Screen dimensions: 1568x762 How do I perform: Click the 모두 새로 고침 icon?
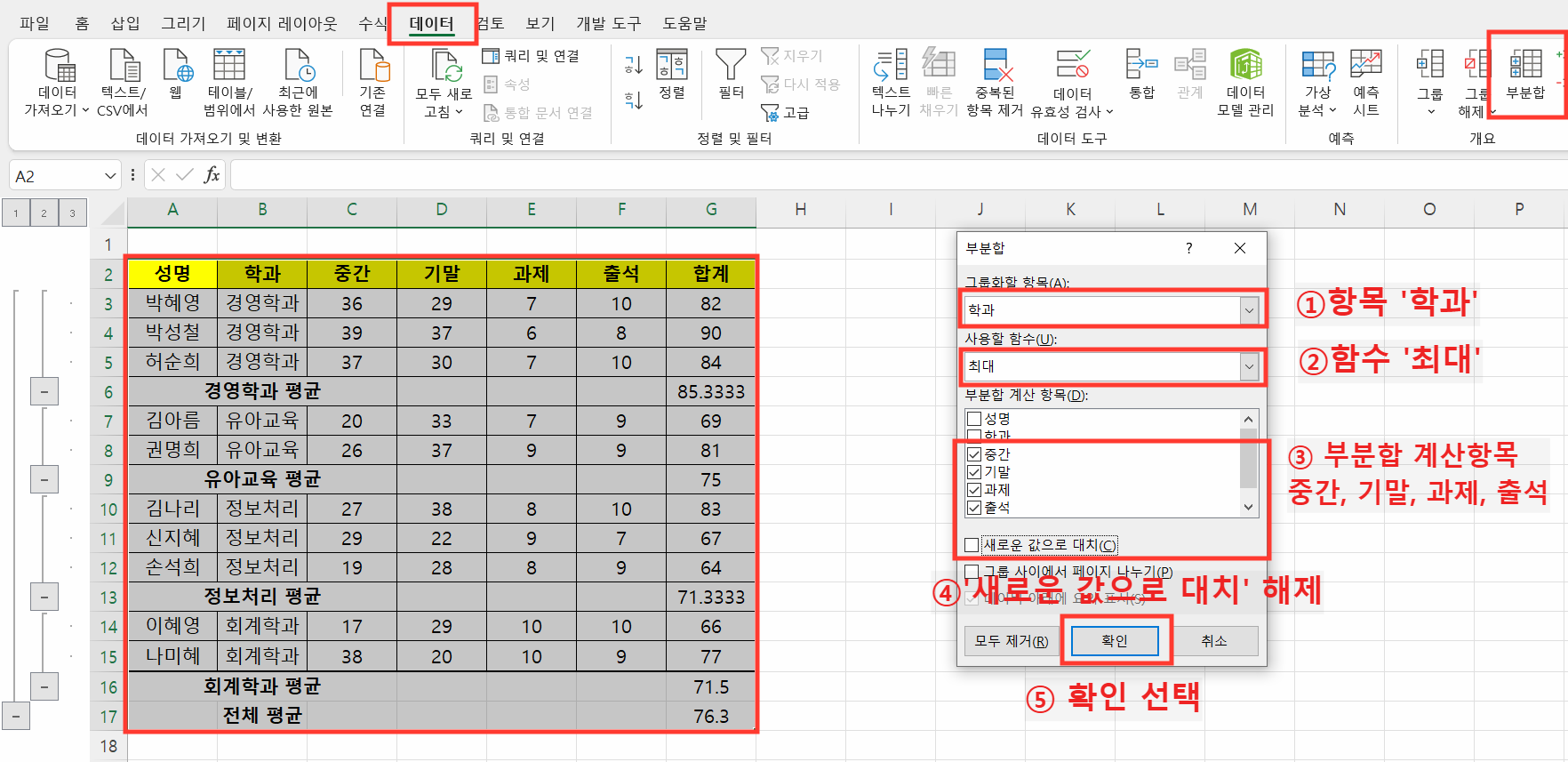[445, 66]
